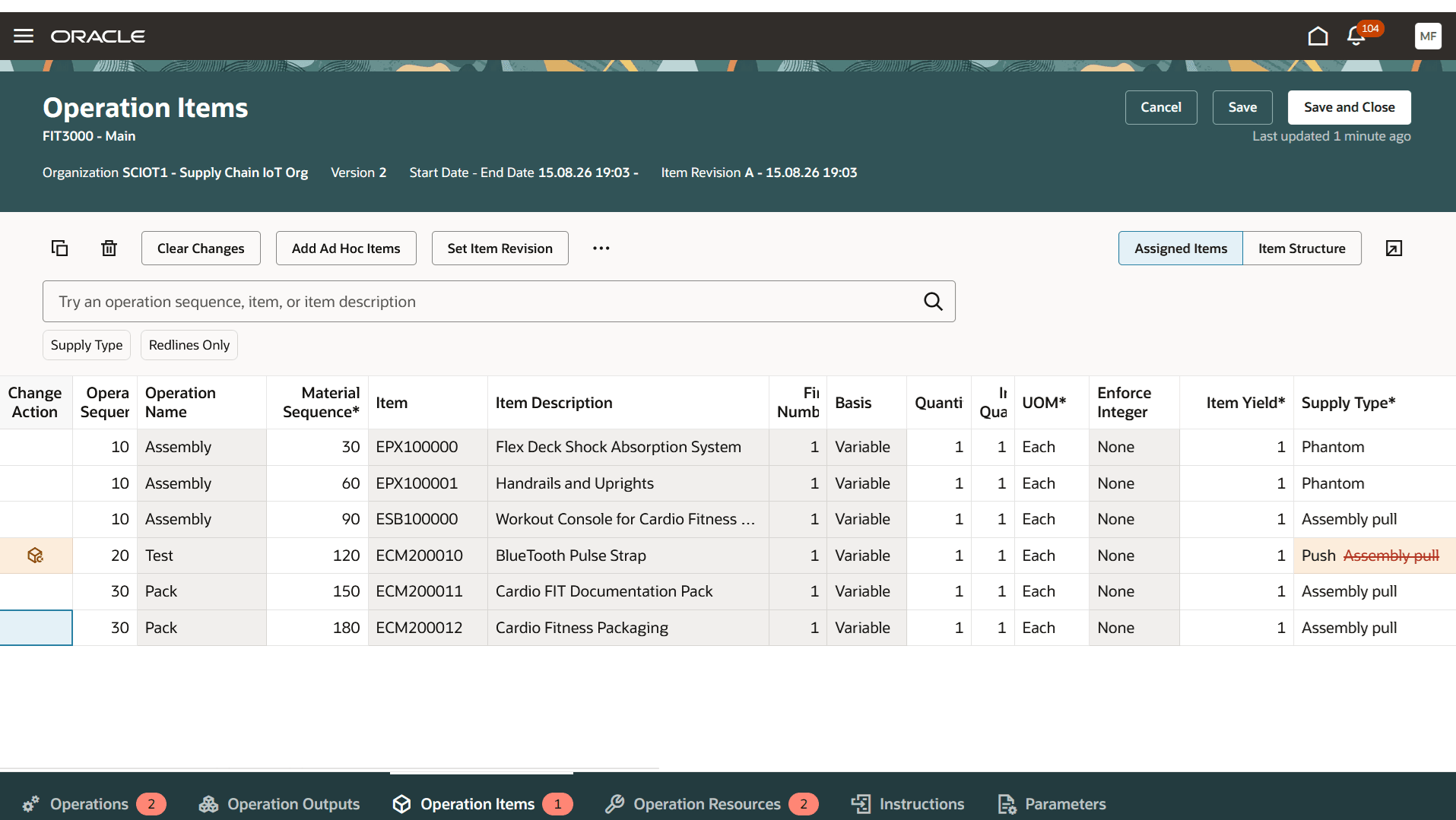
Task: Click Save and Close
Action: (x=1350, y=107)
